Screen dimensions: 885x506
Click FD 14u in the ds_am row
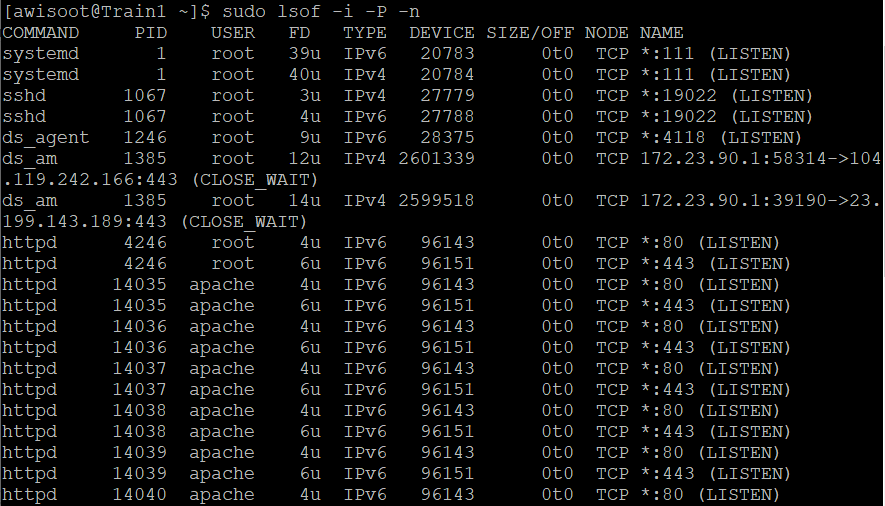click(x=305, y=201)
